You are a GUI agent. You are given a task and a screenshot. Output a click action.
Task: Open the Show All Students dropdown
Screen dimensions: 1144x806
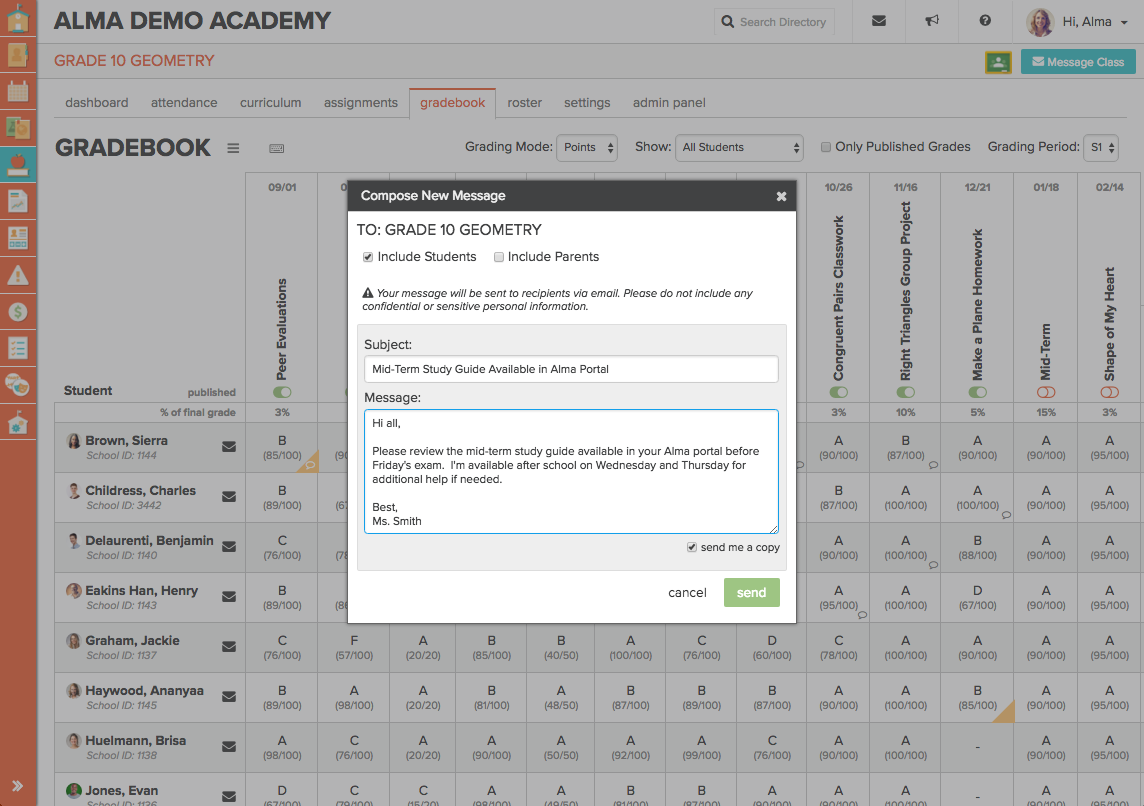tap(739, 147)
